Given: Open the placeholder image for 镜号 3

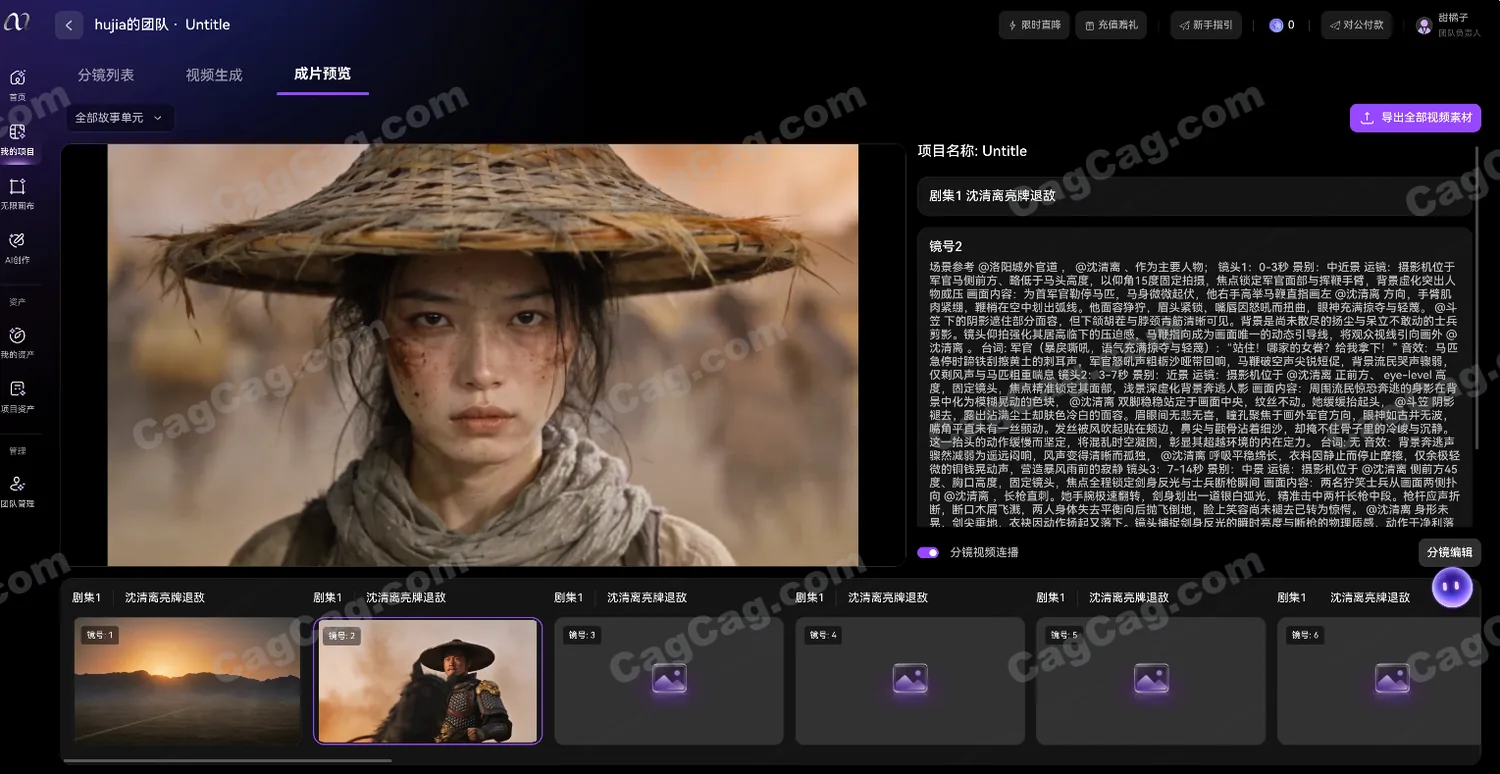Looking at the screenshot, I should point(669,679).
